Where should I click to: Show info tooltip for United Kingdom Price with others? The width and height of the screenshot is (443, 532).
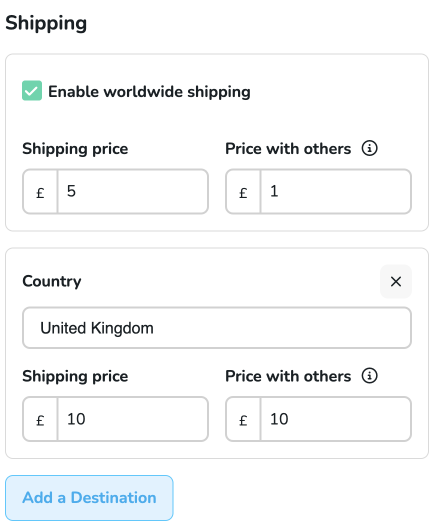click(x=369, y=376)
